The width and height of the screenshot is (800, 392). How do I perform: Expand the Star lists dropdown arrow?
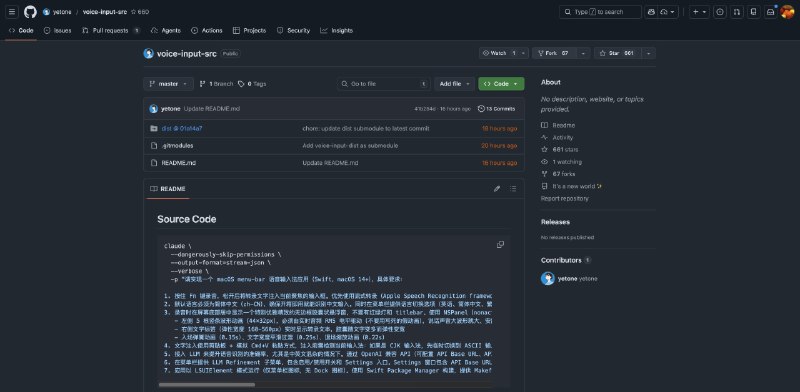click(x=648, y=53)
